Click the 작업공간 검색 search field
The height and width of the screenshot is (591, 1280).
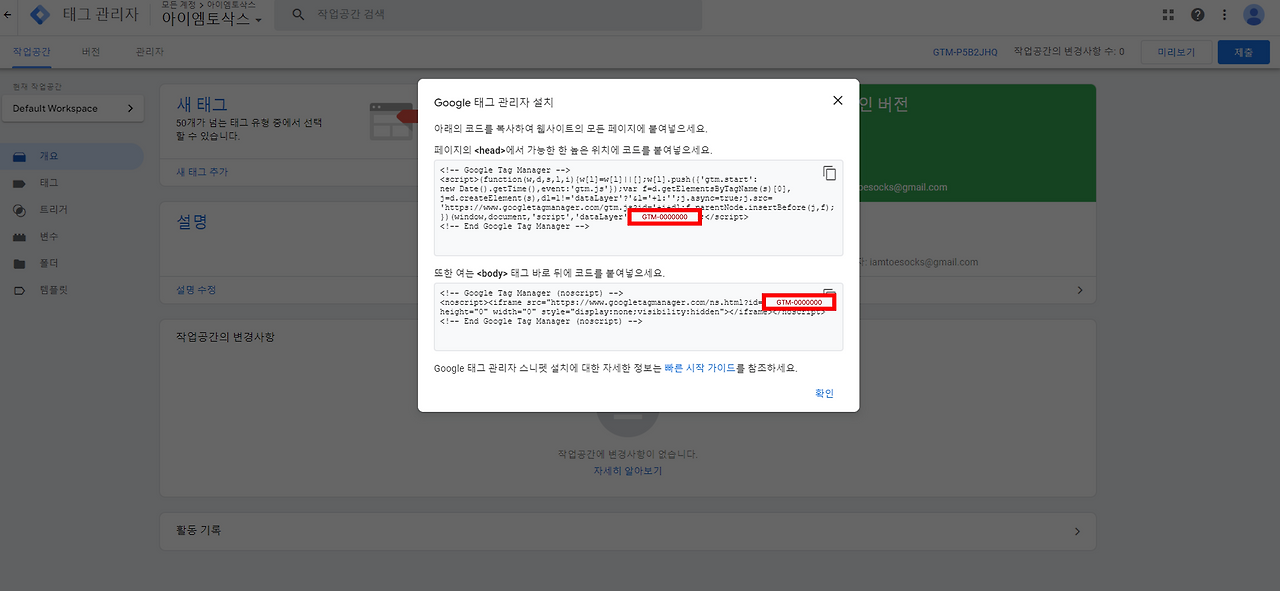pos(490,15)
